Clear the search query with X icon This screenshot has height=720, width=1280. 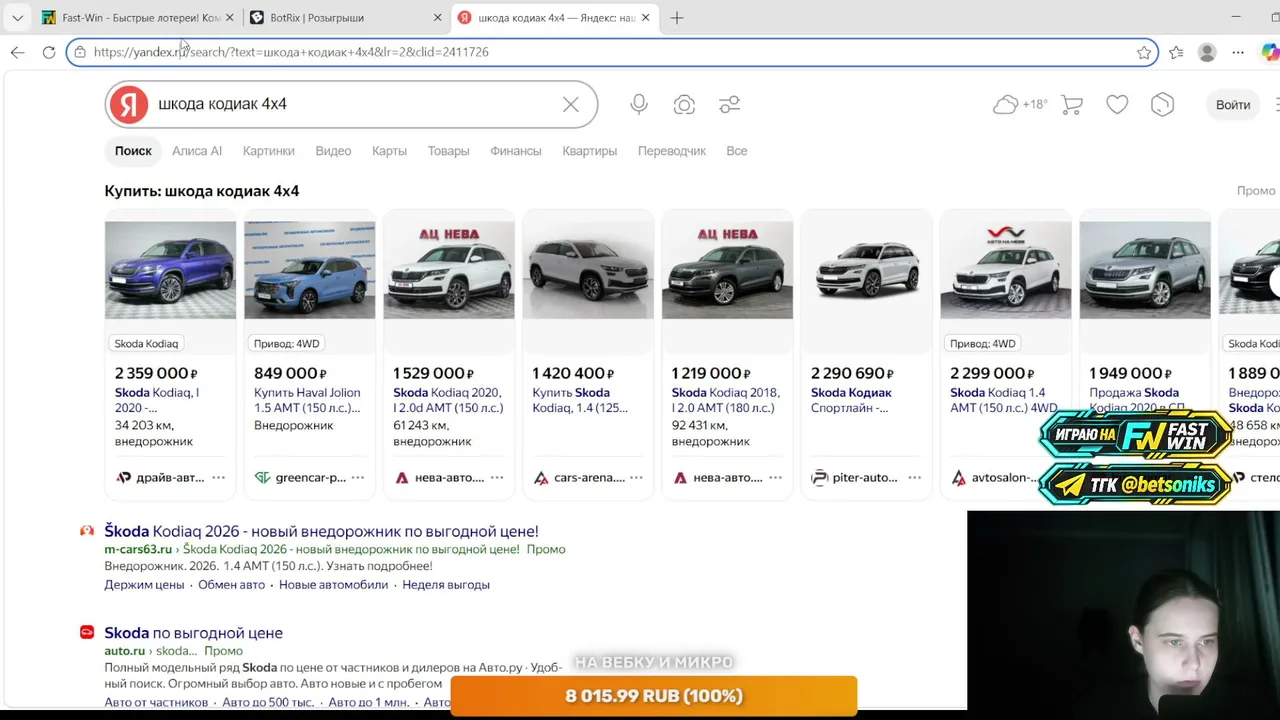click(570, 104)
